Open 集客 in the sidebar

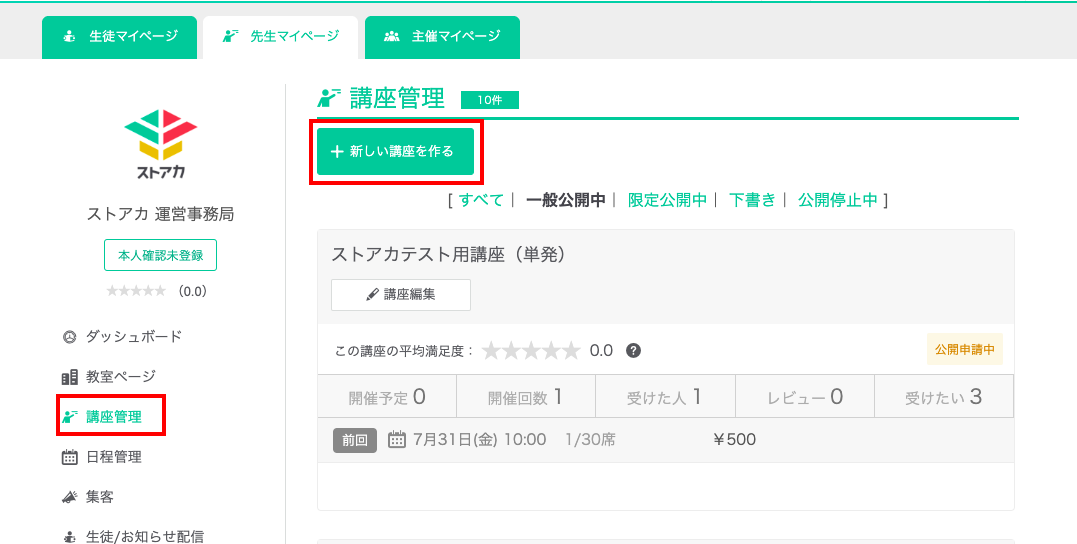pyautogui.click(x=100, y=497)
